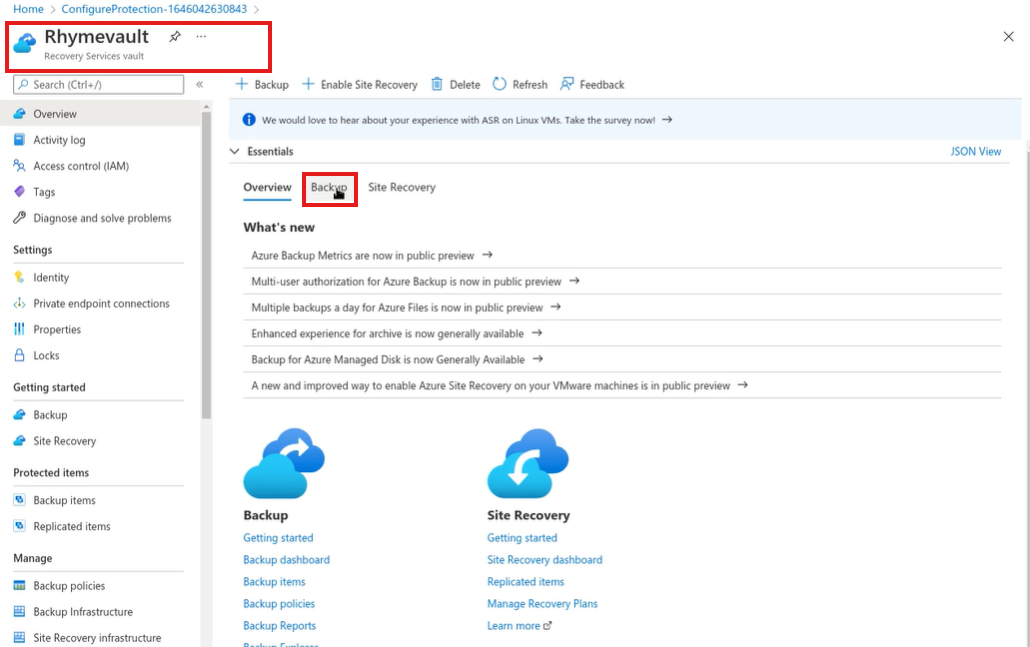Select the Overview tab in content area
Viewport: 1030px width, 647px height.
point(267,187)
